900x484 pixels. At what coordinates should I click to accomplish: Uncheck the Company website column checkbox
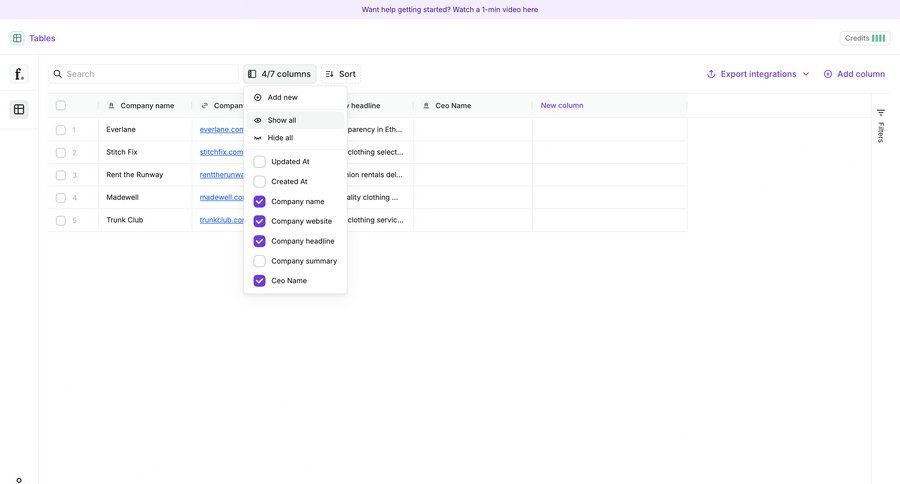click(x=259, y=221)
